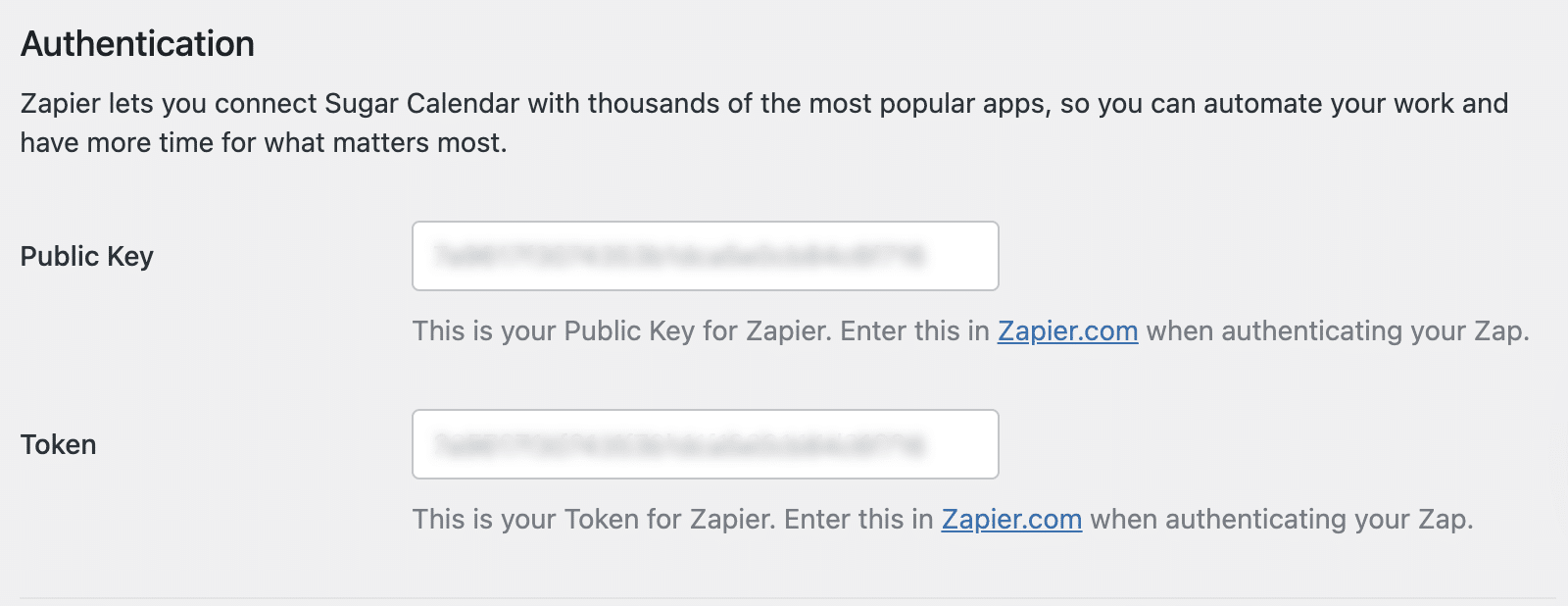Click inside the Token box to edit

(704, 444)
